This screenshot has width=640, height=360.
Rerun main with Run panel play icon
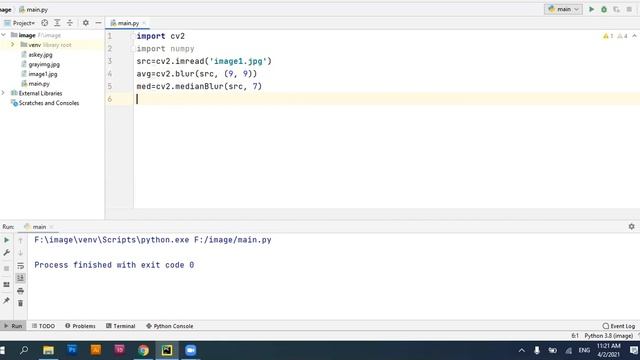(7, 240)
